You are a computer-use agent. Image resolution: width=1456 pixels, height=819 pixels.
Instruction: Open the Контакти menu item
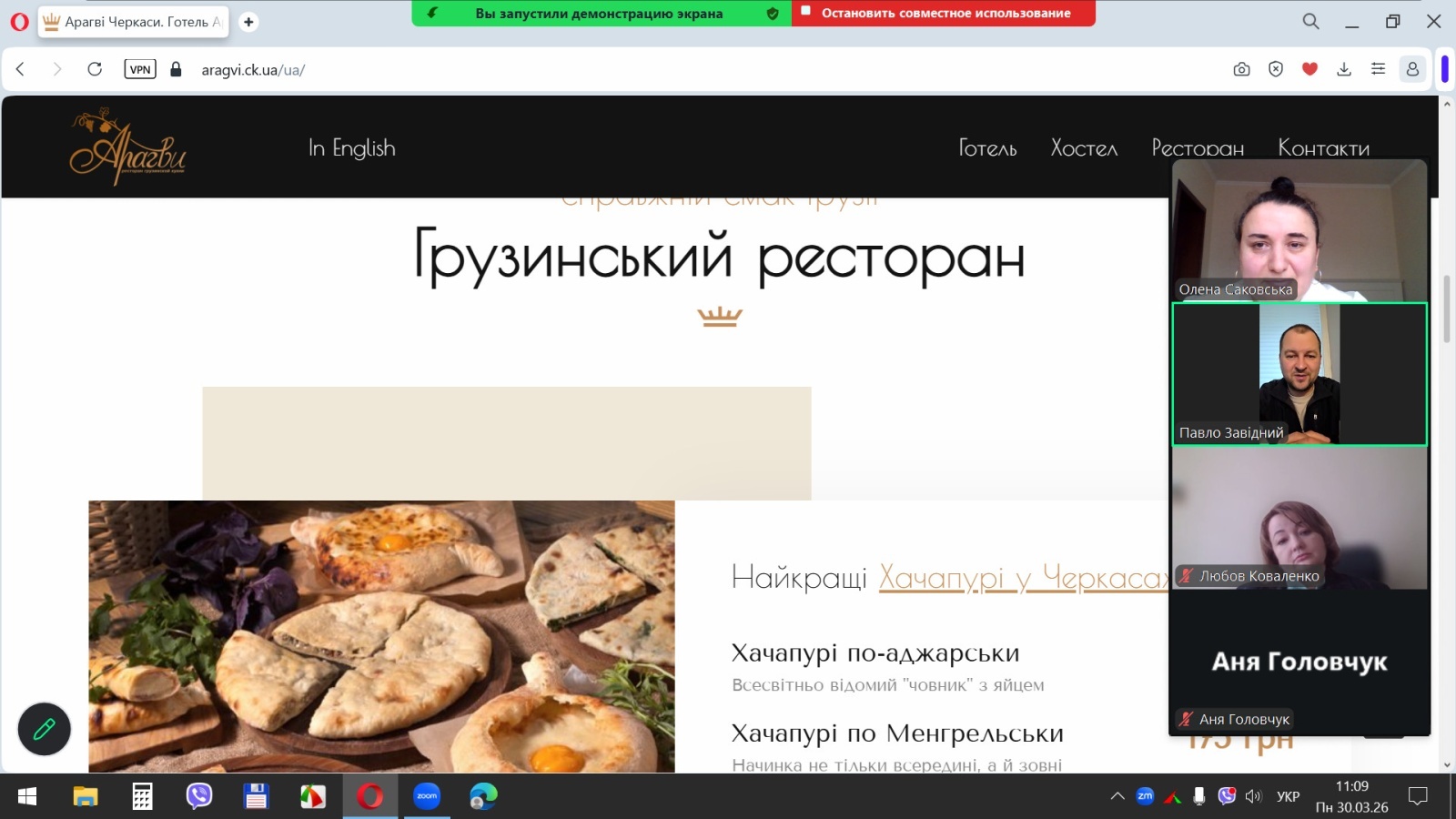click(x=1323, y=148)
